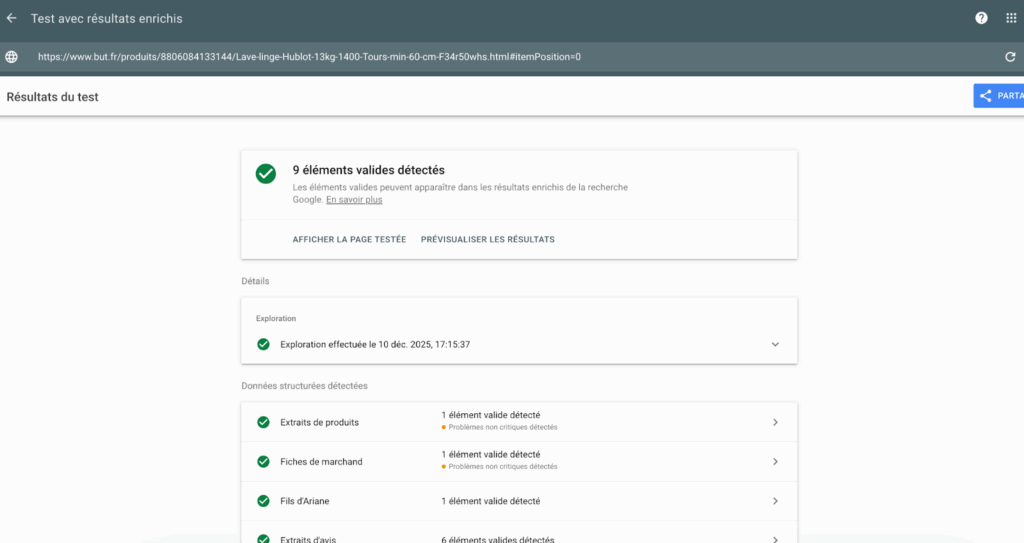
Task: Click AFFICHER LA PAGE TESTÉE
Action: coord(349,240)
